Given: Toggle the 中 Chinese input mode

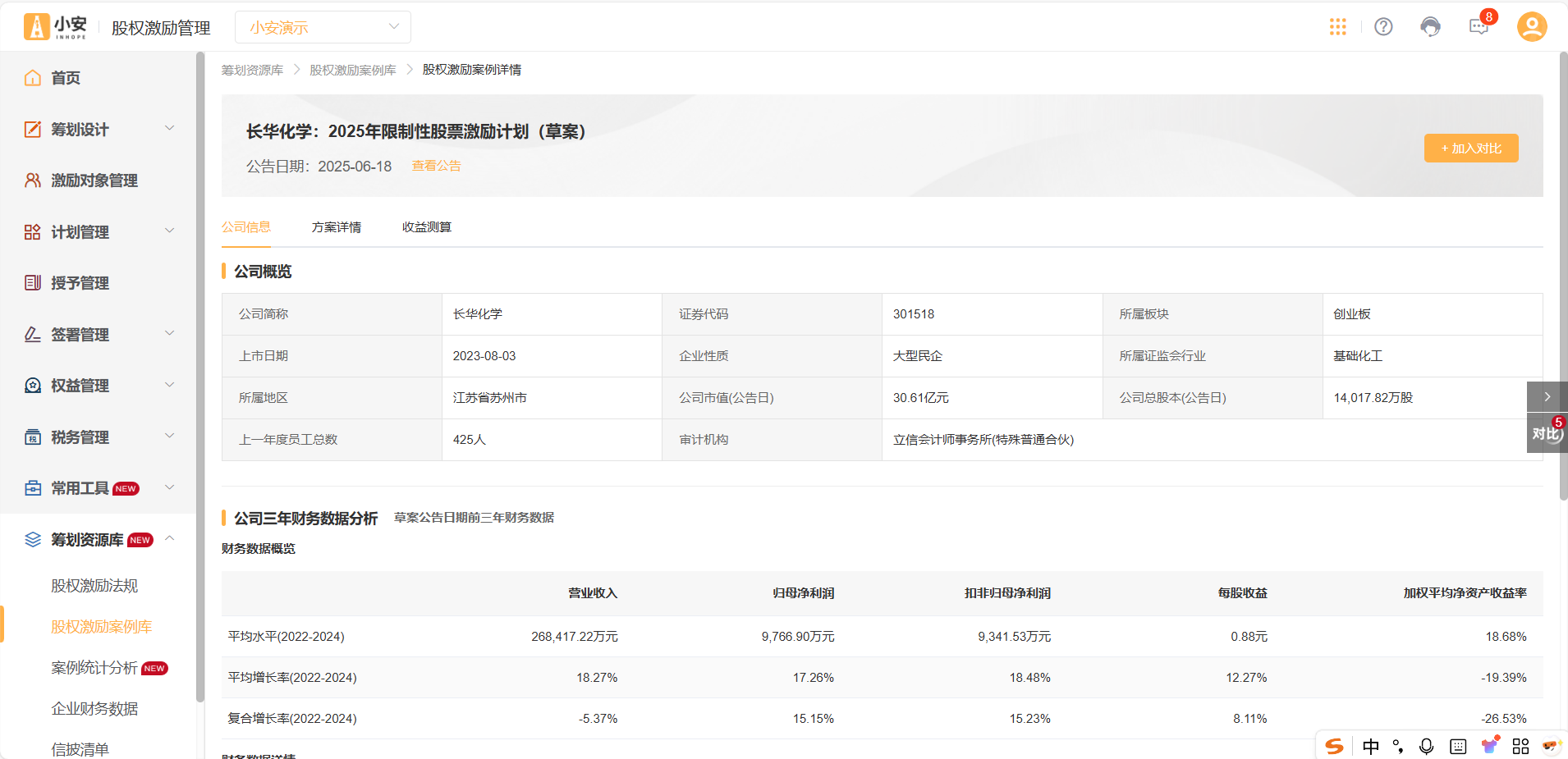Looking at the screenshot, I should point(1371,746).
